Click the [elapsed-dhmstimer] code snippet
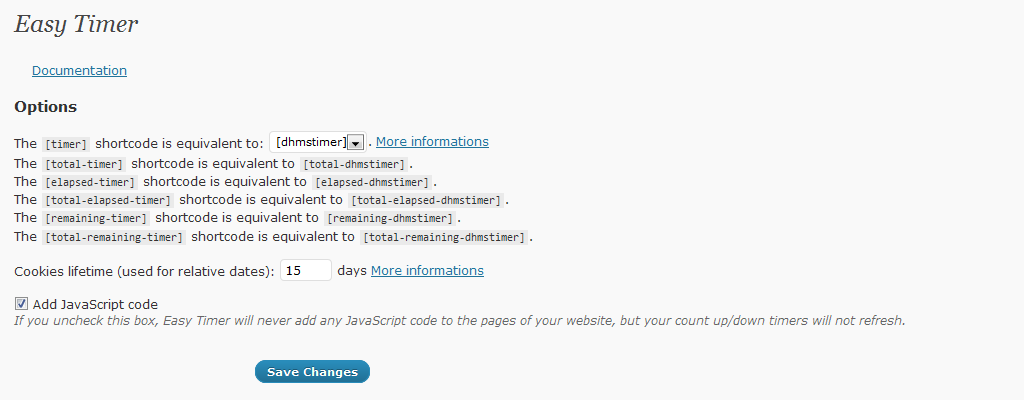Screen dimensions: 1024x400 [372, 182]
